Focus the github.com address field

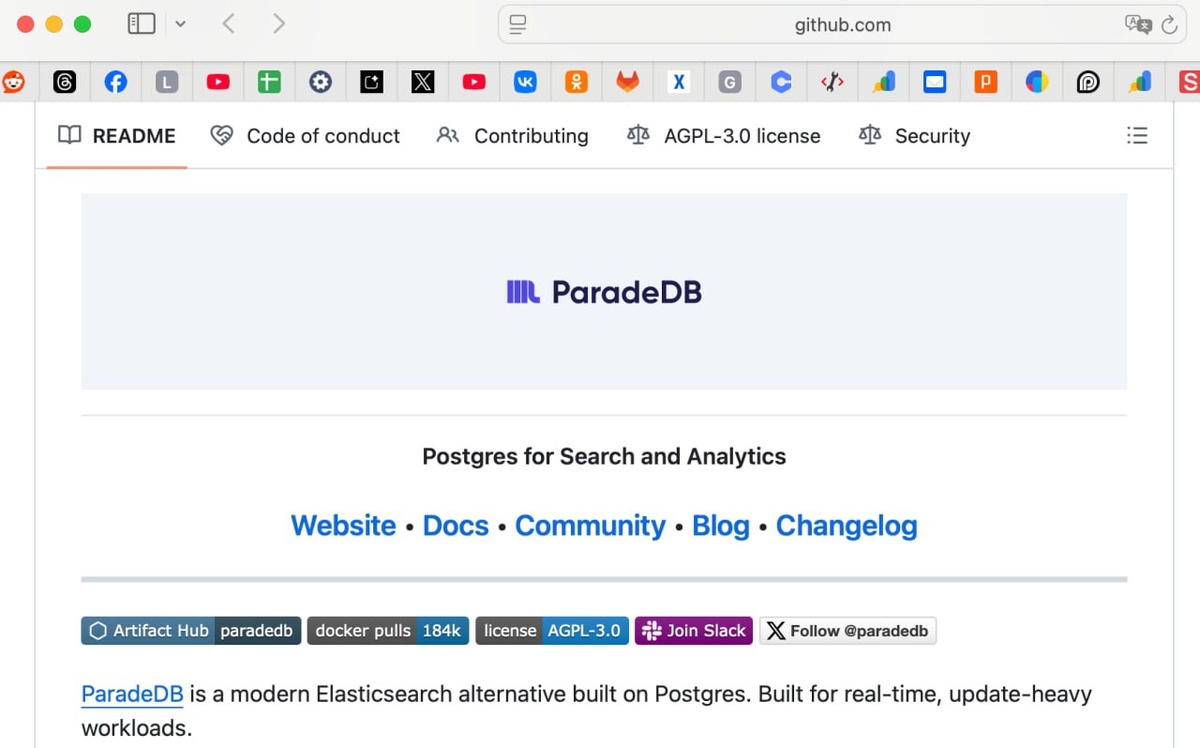click(842, 25)
